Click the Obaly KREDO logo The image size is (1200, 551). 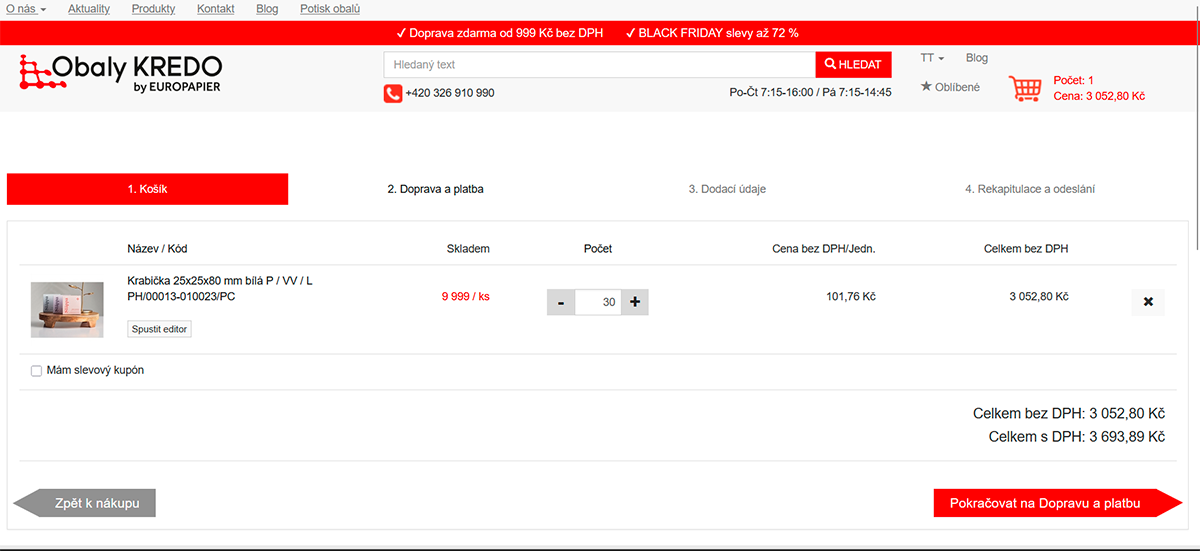120,74
